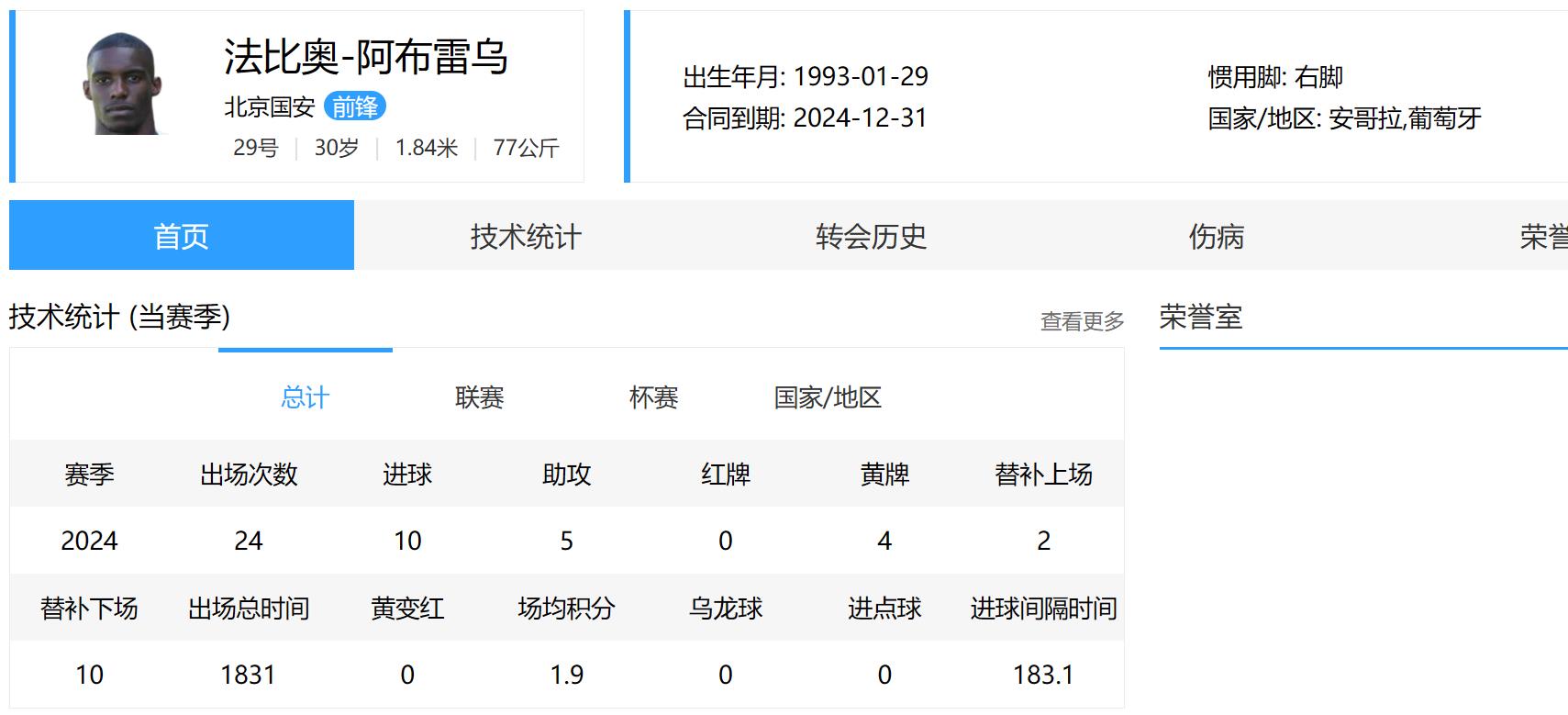Select the 杯赛 stats sub-tab
1568x715 pixels.
[x=653, y=397]
